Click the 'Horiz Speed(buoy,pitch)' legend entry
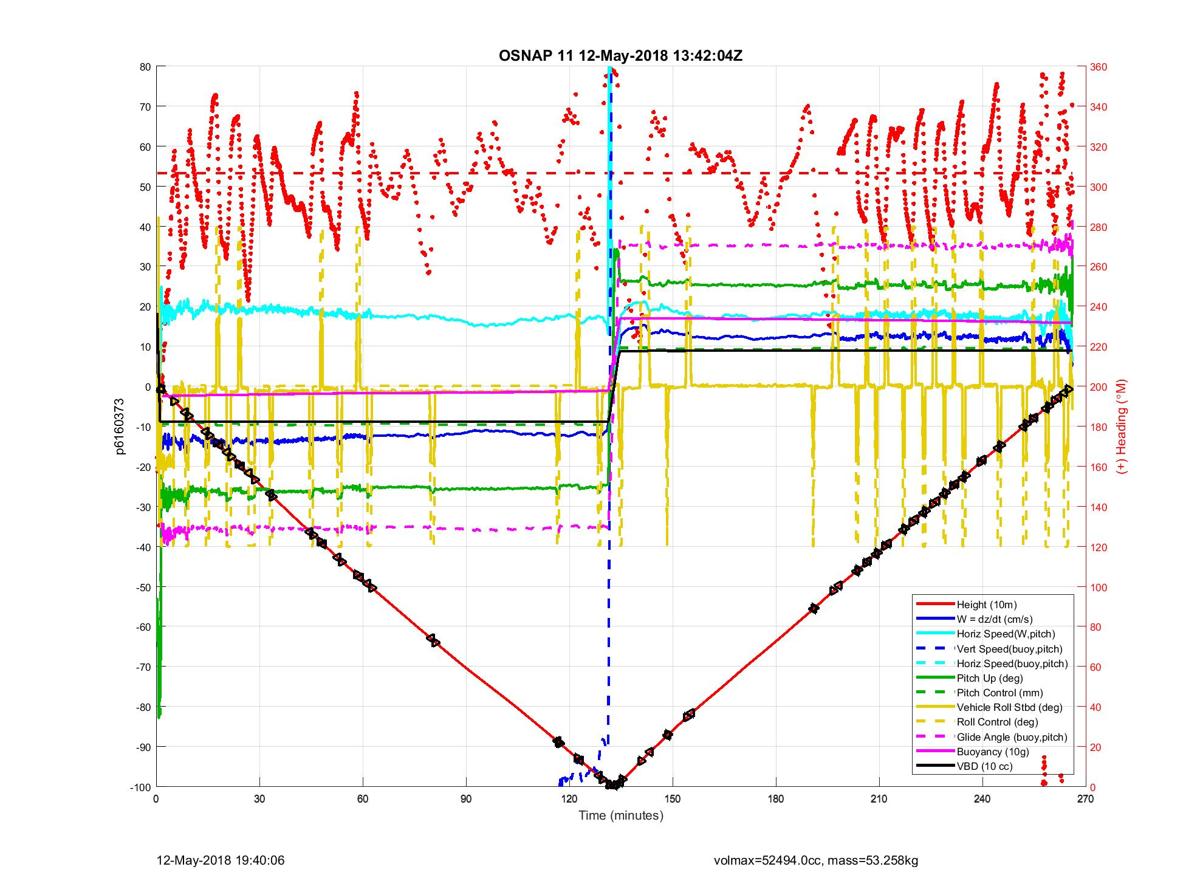The height and width of the screenshot is (885, 1200). pyautogui.click(x=1012, y=663)
